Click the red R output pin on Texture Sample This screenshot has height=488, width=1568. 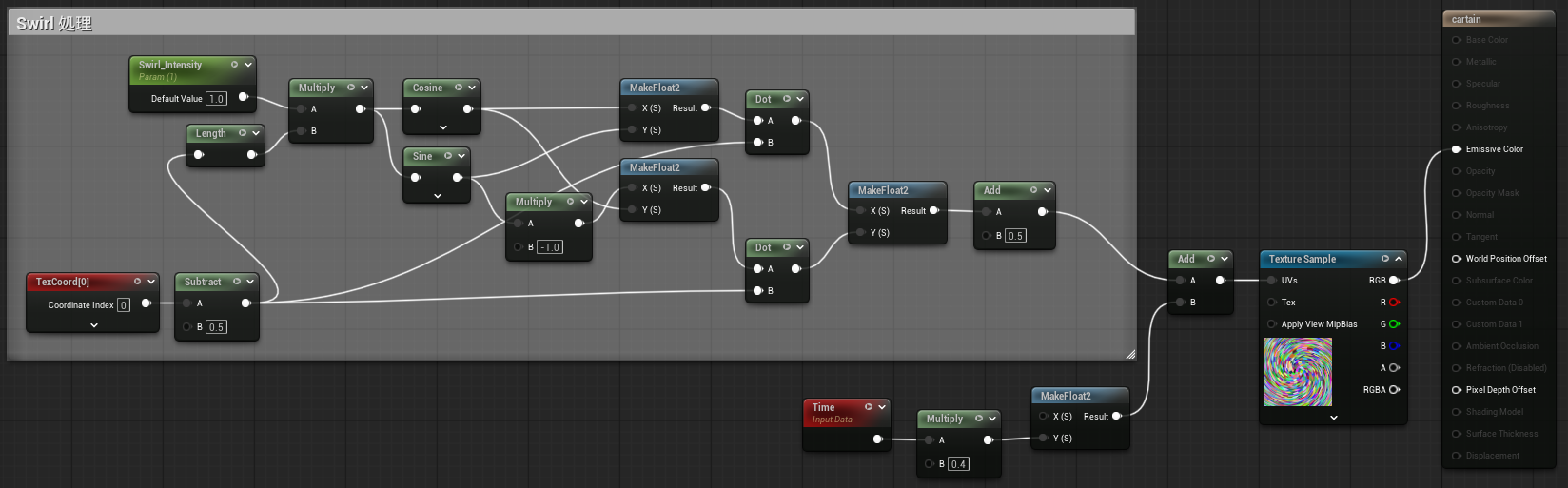click(x=1394, y=303)
